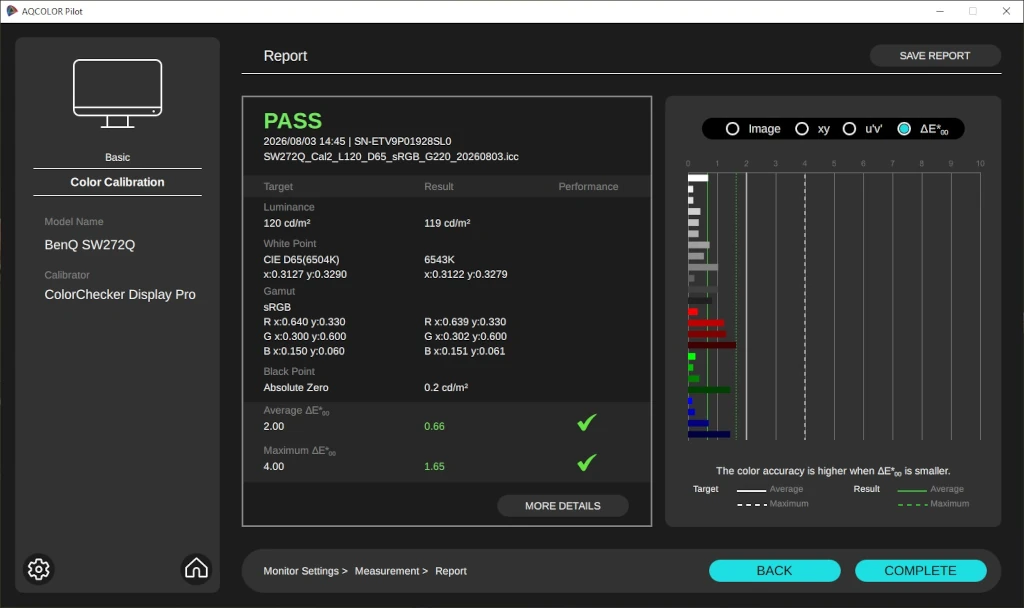Click the Target column header

coord(278,186)
